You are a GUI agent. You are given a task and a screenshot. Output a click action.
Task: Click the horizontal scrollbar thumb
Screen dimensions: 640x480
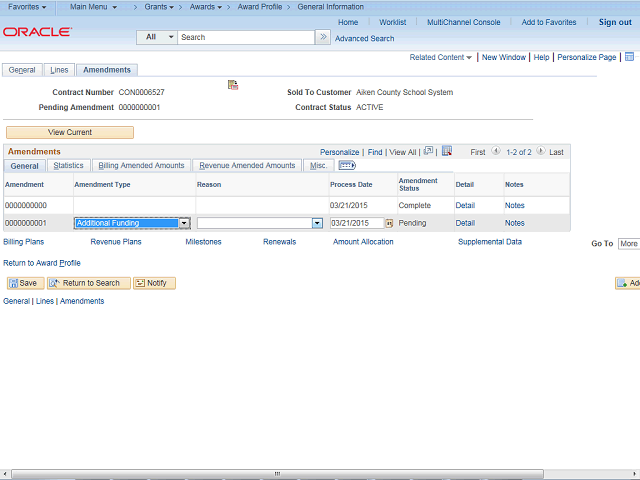click(278, 473)
